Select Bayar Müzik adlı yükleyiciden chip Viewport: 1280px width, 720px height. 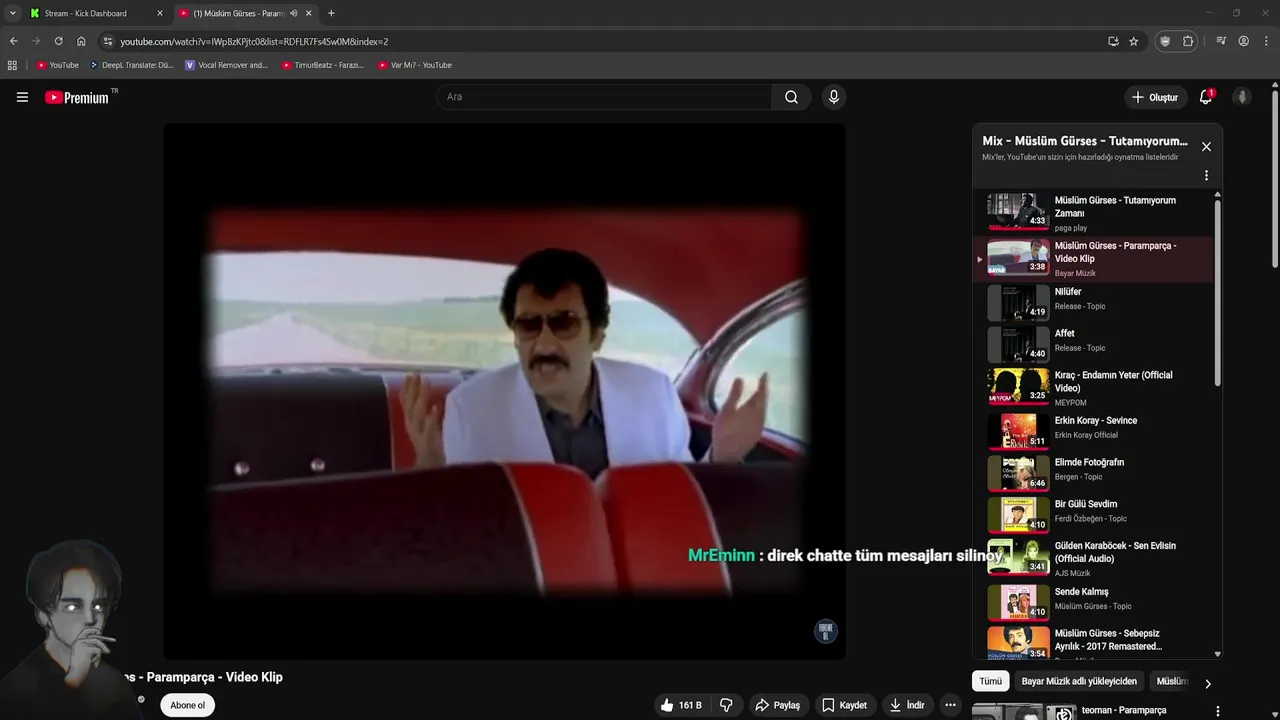click(1079, 681)
